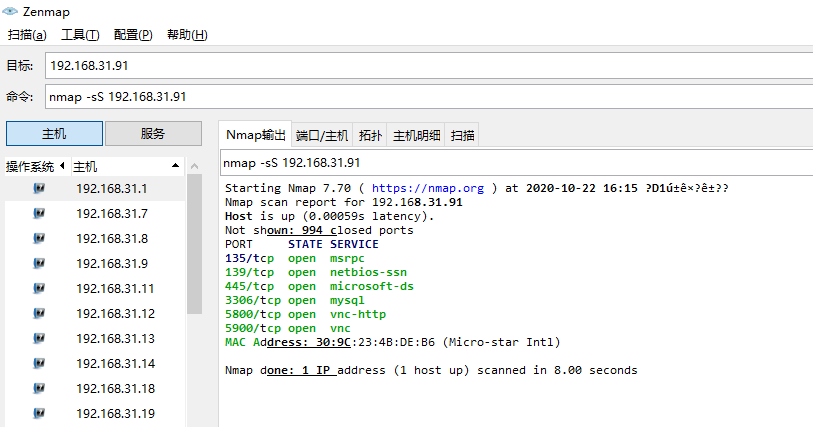Screen dimensions: 813x427
Task: Select host icon for 192.168.31.12
Action: click(39, 313)
